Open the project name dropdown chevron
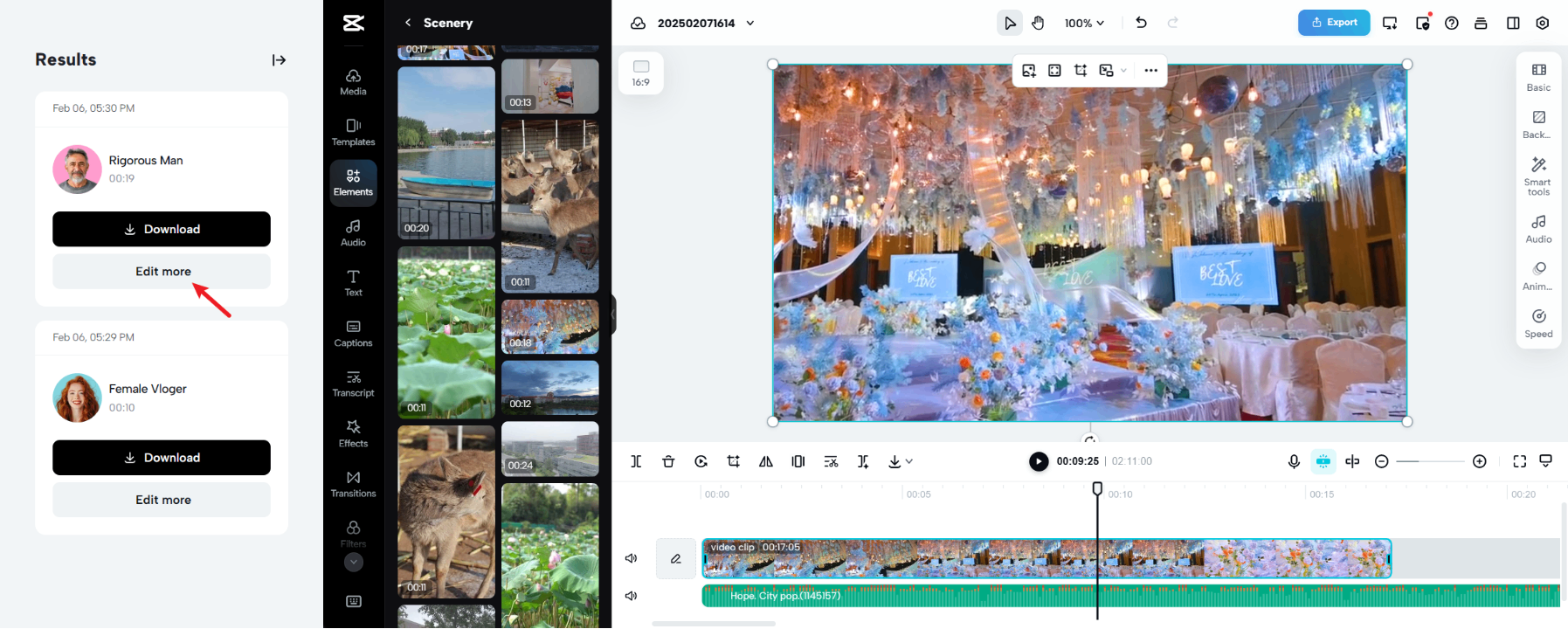The height and width of the screenshot is (629, 1568). 750,23
